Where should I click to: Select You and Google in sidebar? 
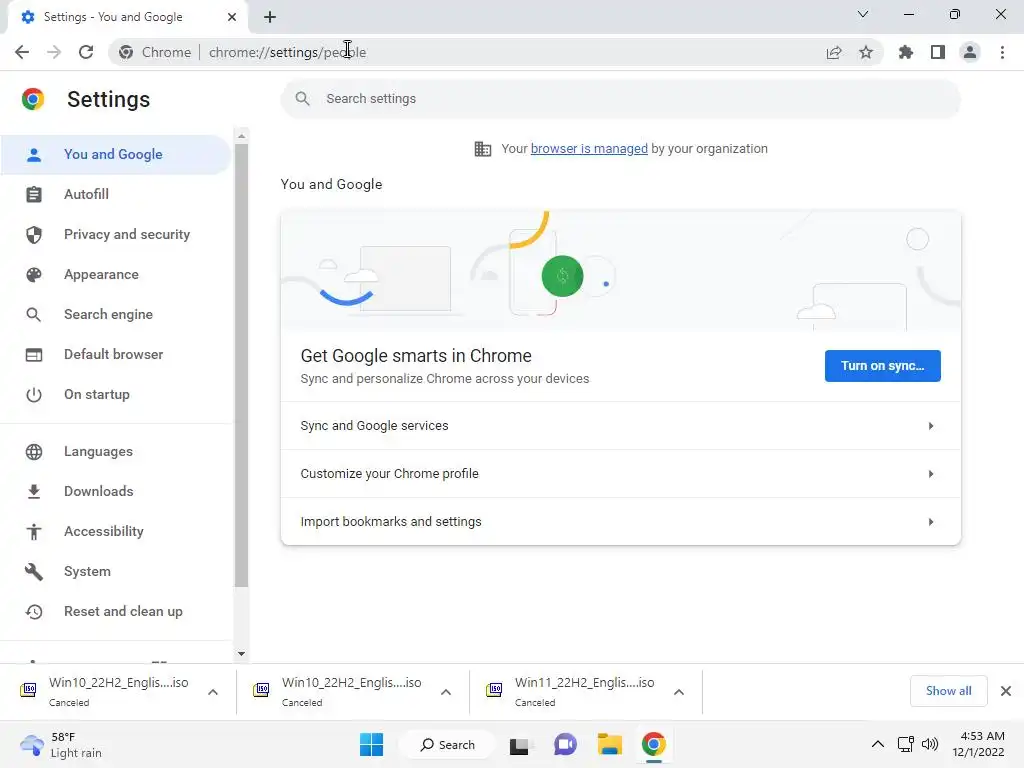coord(116,155)
